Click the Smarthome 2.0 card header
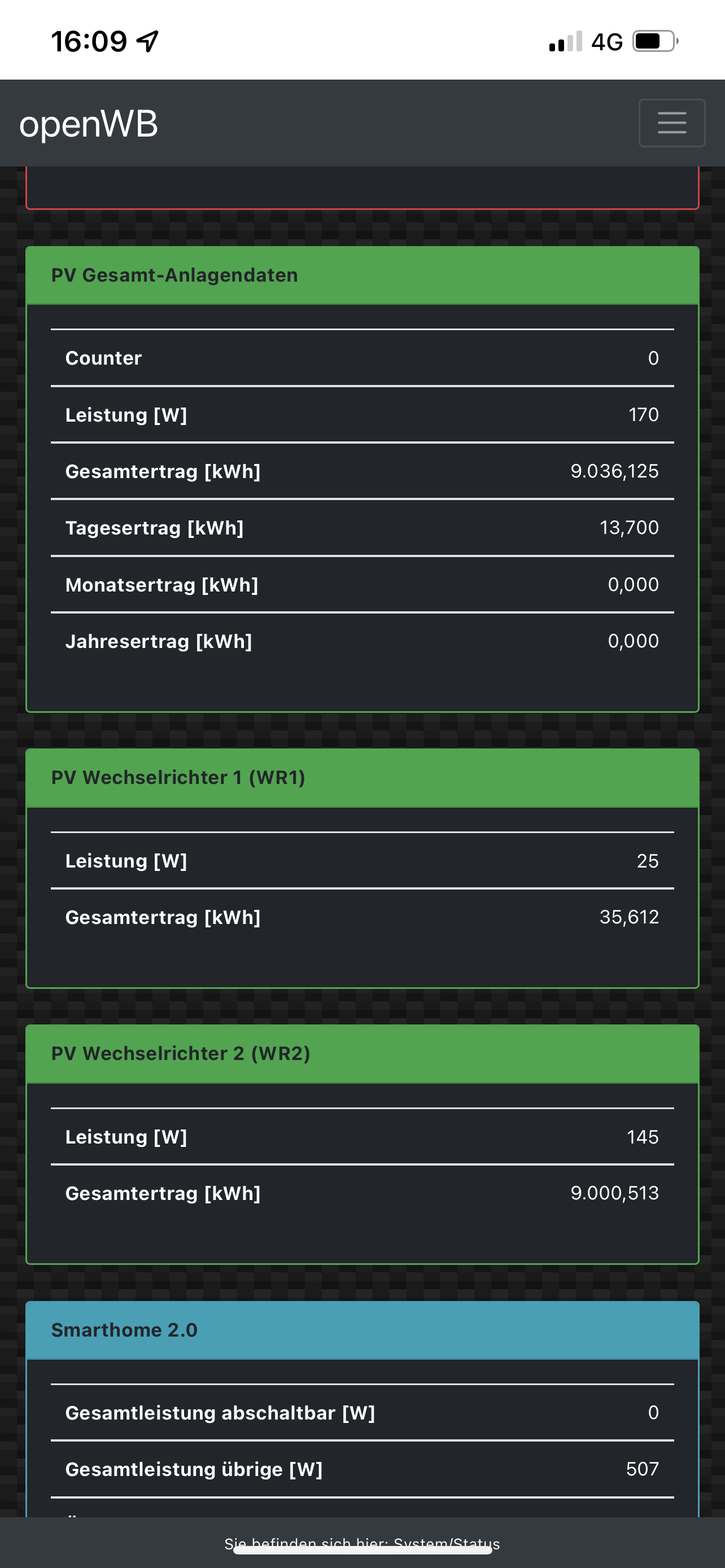This screenshot has height=1568, width=725. point(362,1329)
